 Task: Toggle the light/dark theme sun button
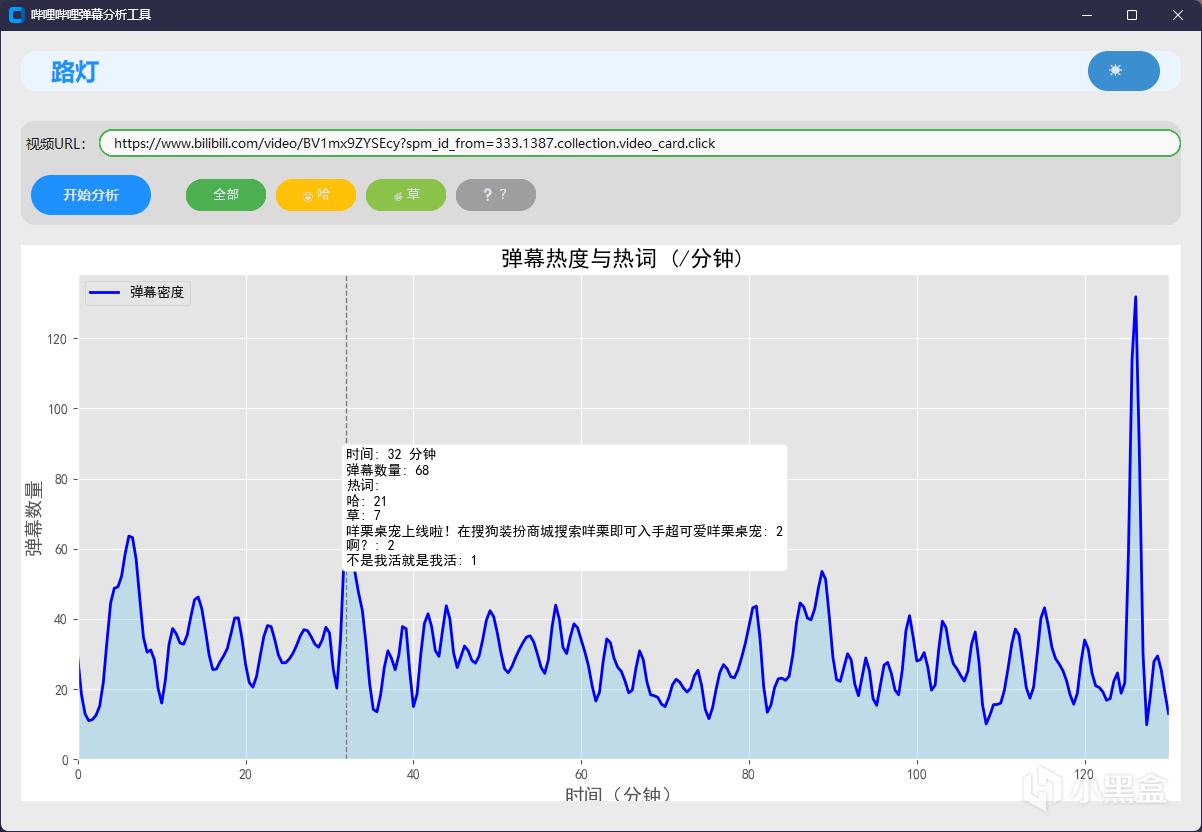click(1123, 71)
